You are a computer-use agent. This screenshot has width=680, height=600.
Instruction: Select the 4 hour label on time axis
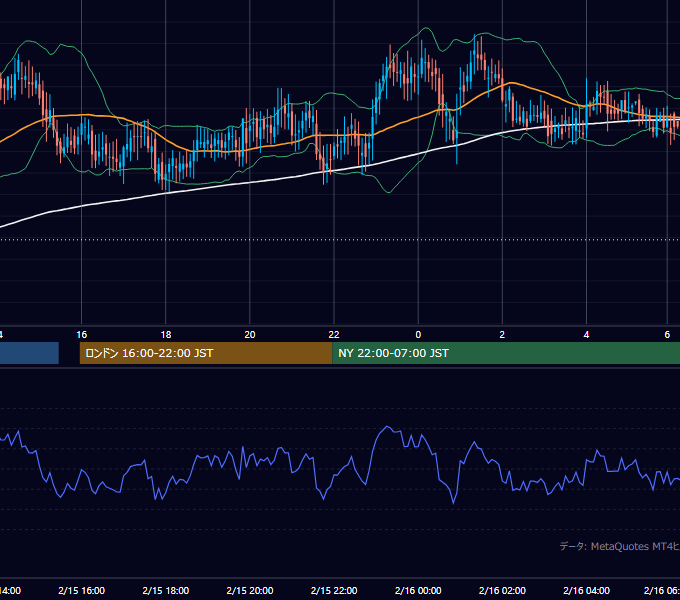coord(586,335)
